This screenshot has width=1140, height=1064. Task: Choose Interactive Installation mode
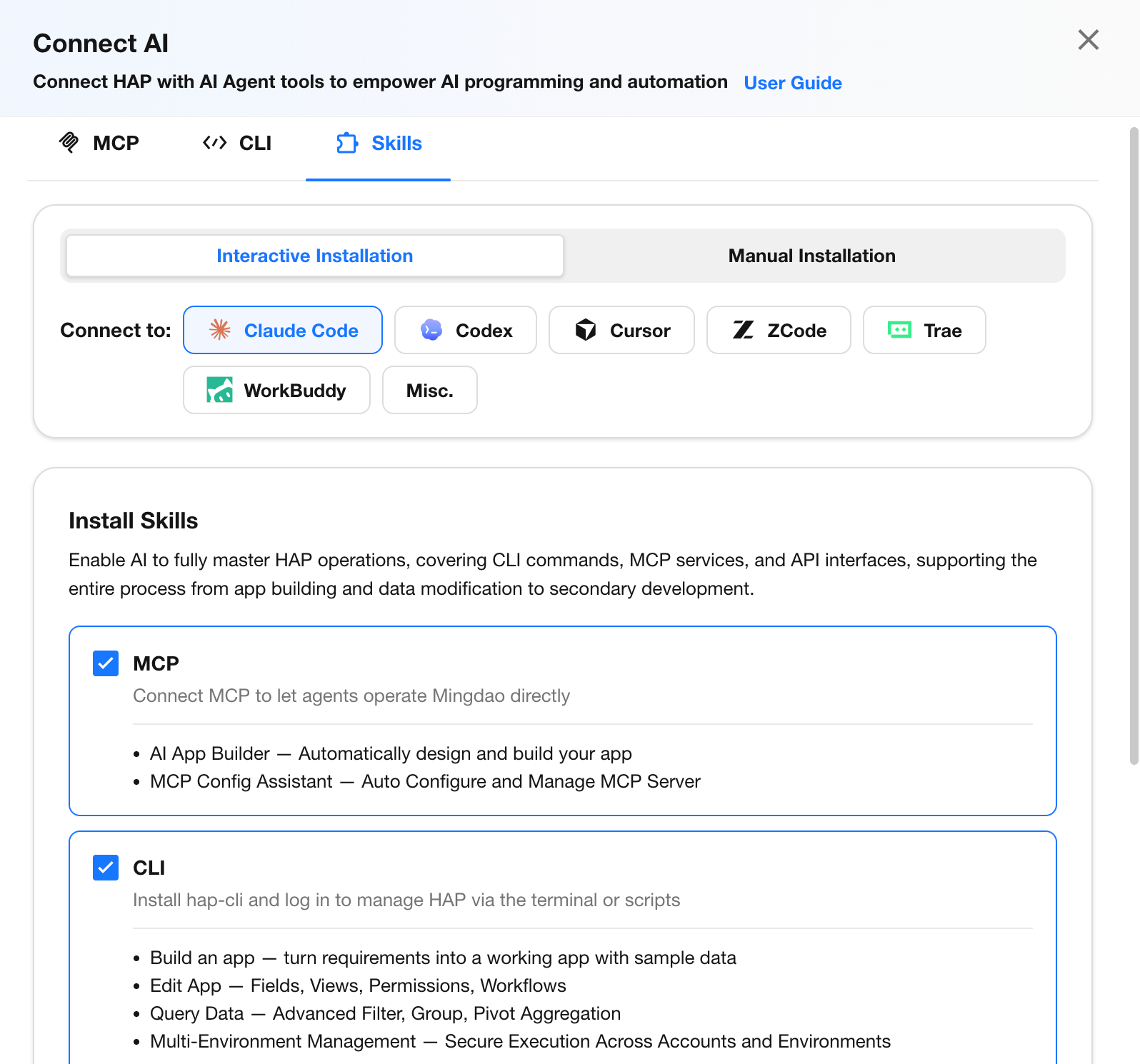[x=315, y=256]
